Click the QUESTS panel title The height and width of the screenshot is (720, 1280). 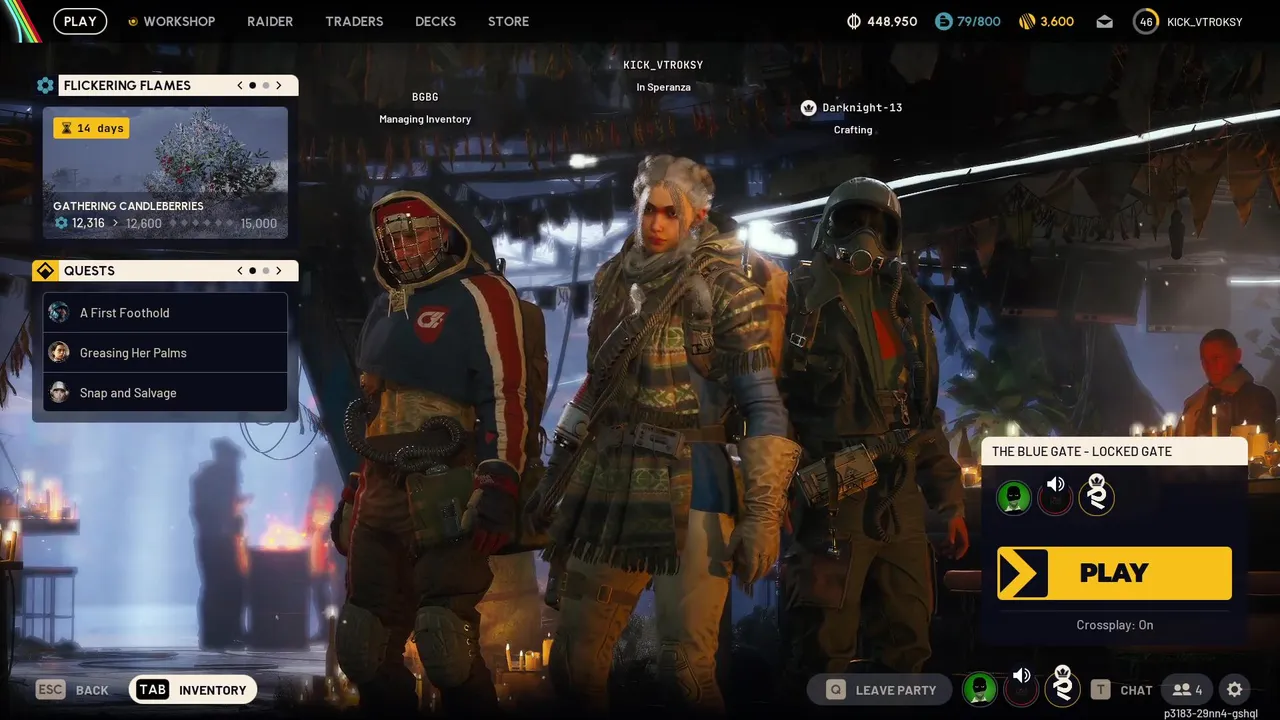pyautogui.click(x=89, y=271)
